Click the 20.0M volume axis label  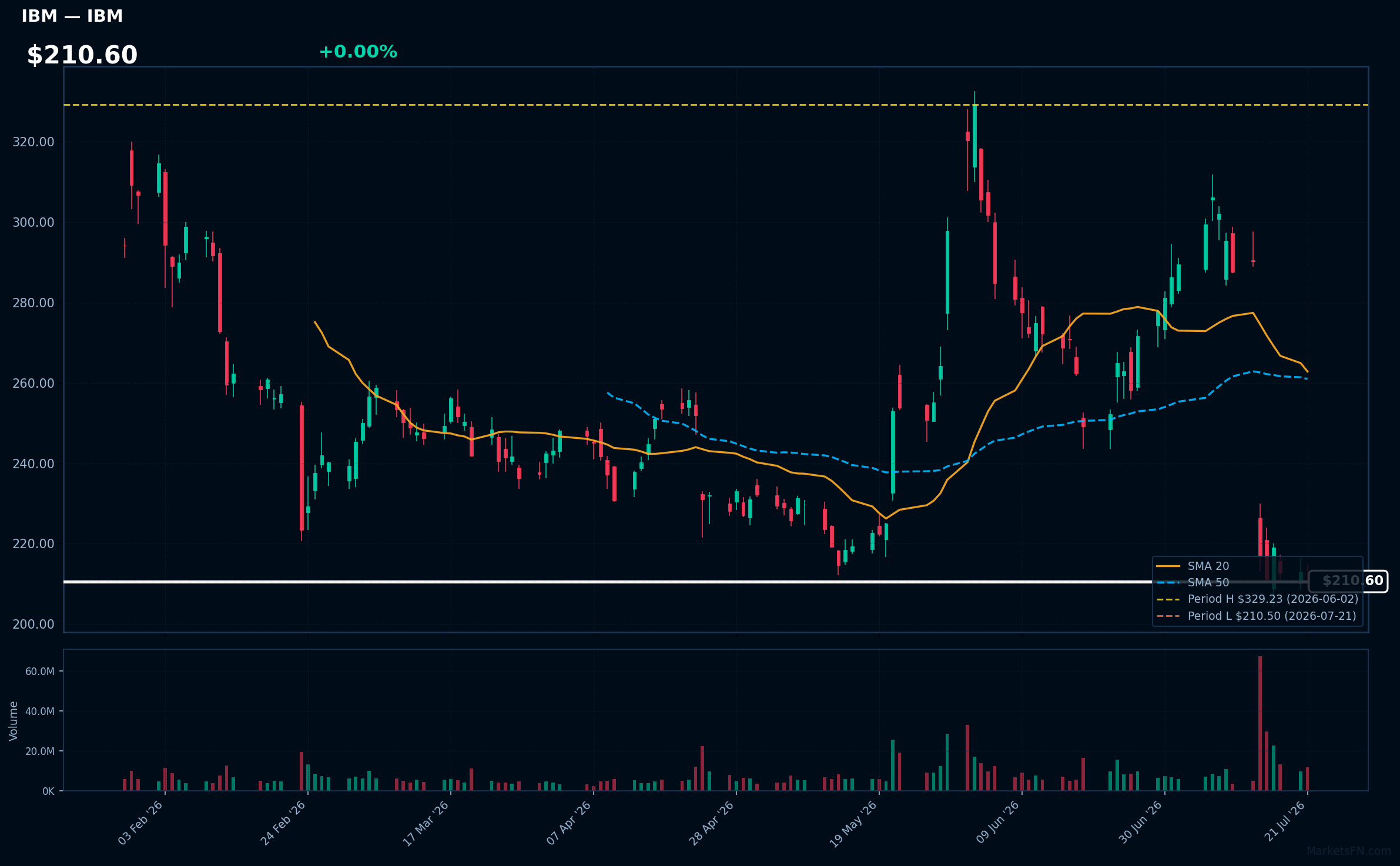40,751
